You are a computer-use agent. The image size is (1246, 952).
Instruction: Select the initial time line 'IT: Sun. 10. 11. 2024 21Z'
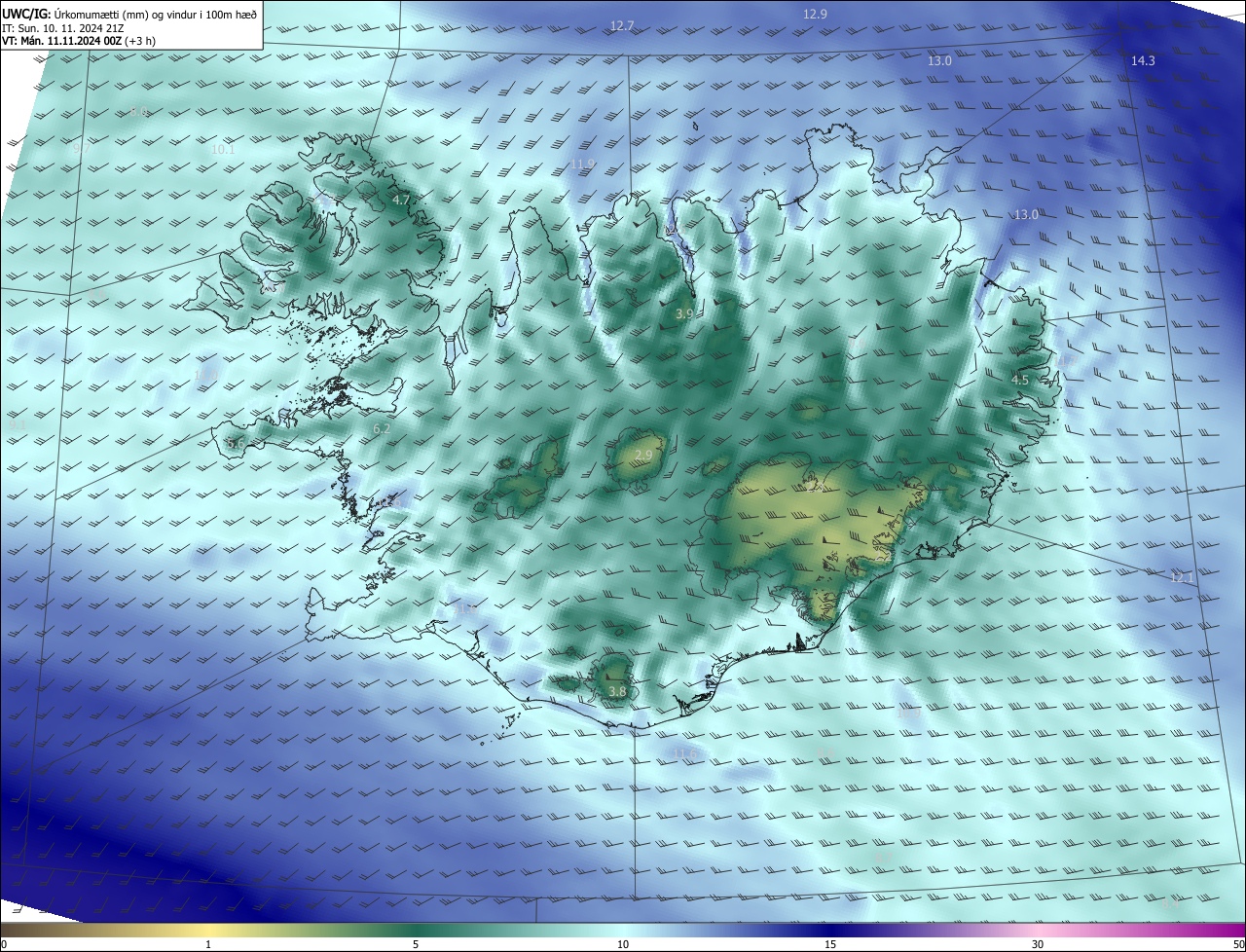(62, 27)
